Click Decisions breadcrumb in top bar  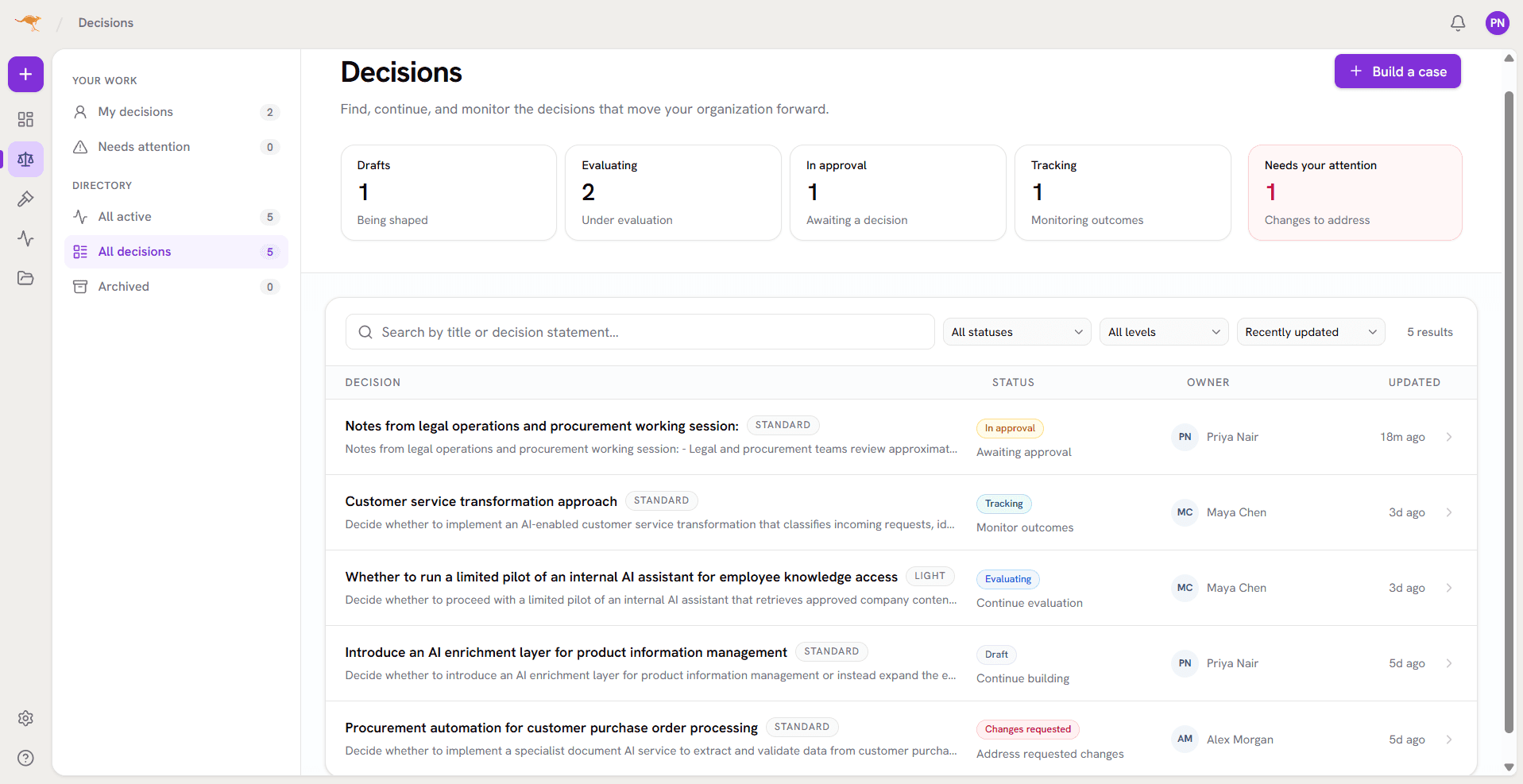pyautogui.click(x=106, y=23)
